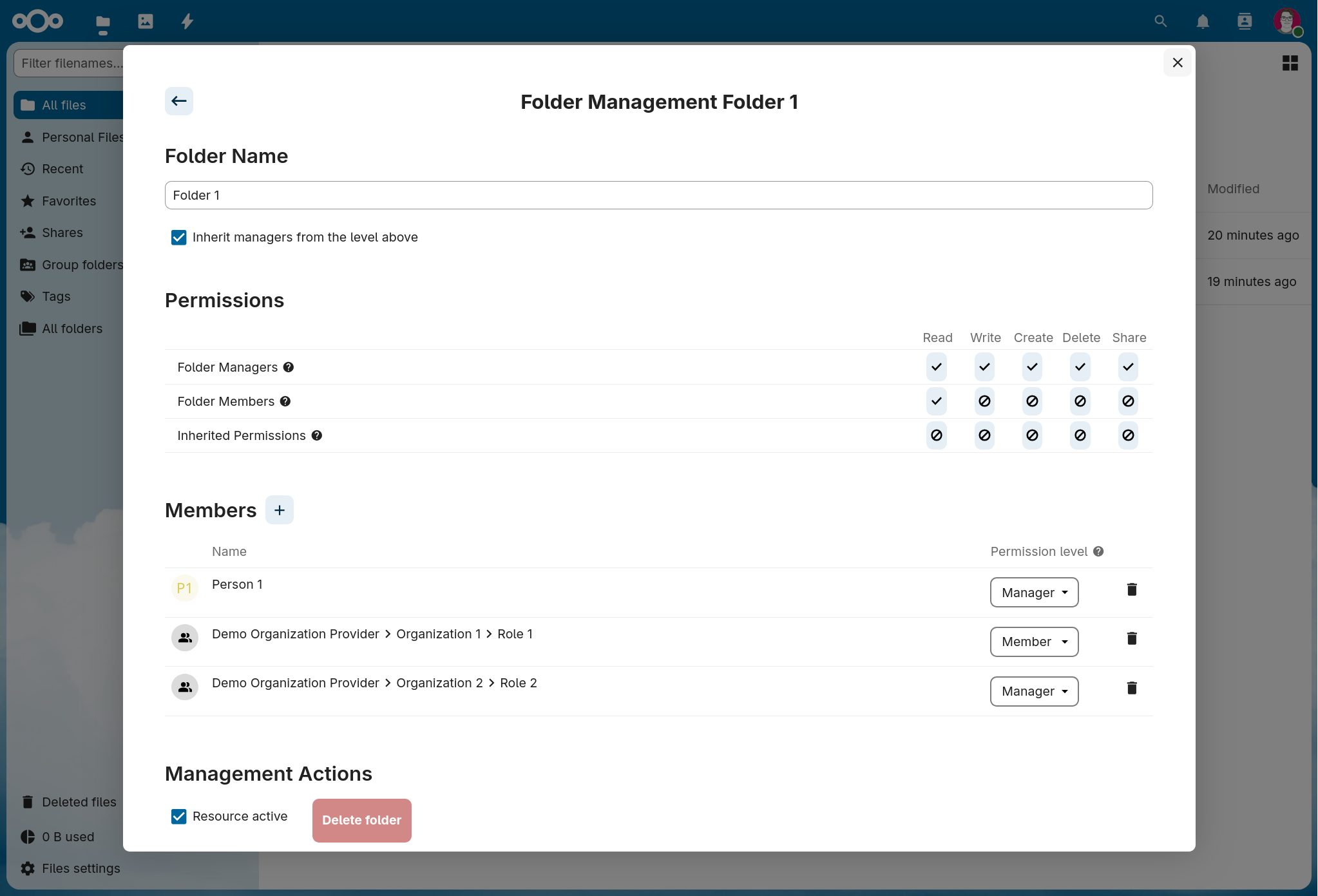Toggle Resource active checkbox
The height and width of the screenshot is (896, 1318).
pyautogui.click(x=178, y=816)
